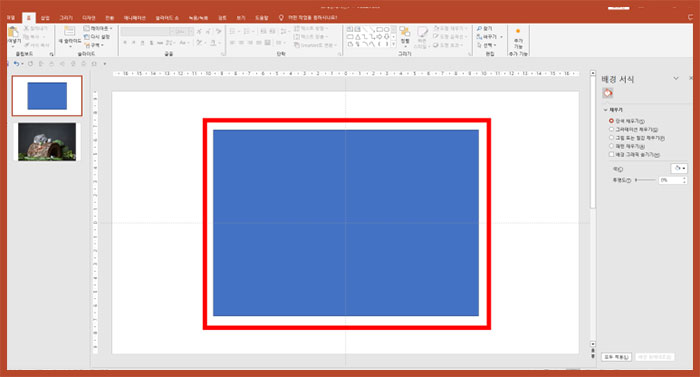Click the Reset Background button

[655, 357]
